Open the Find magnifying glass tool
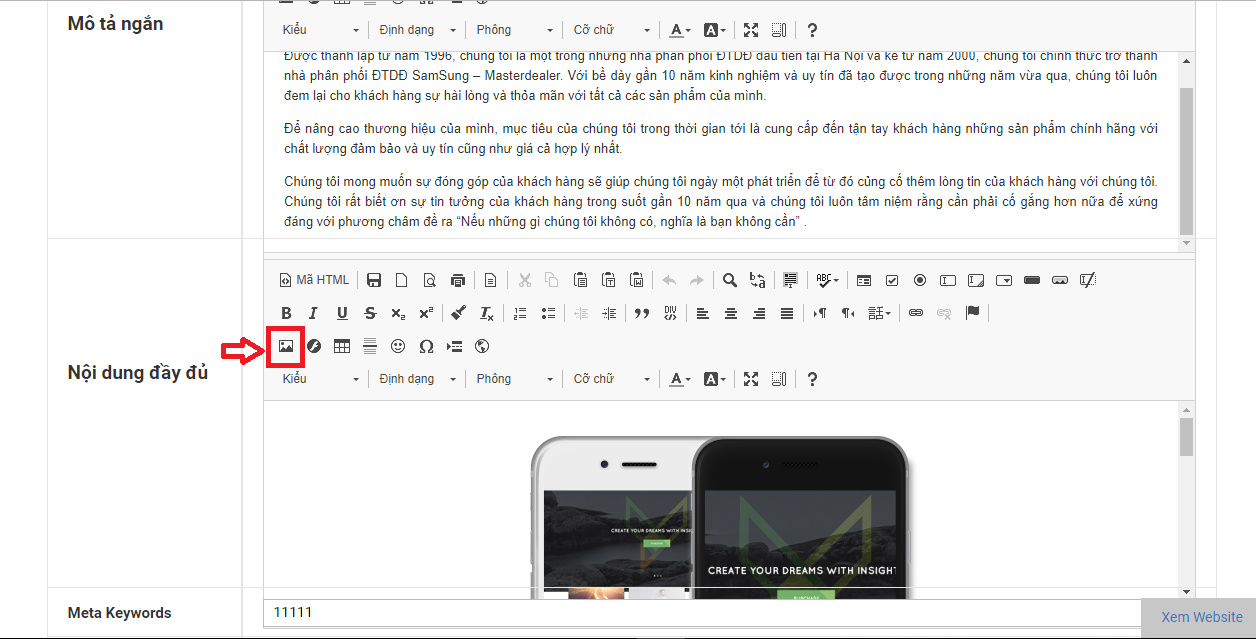The width and height of the screenshot is (1256, 639). tap(730, 280)
